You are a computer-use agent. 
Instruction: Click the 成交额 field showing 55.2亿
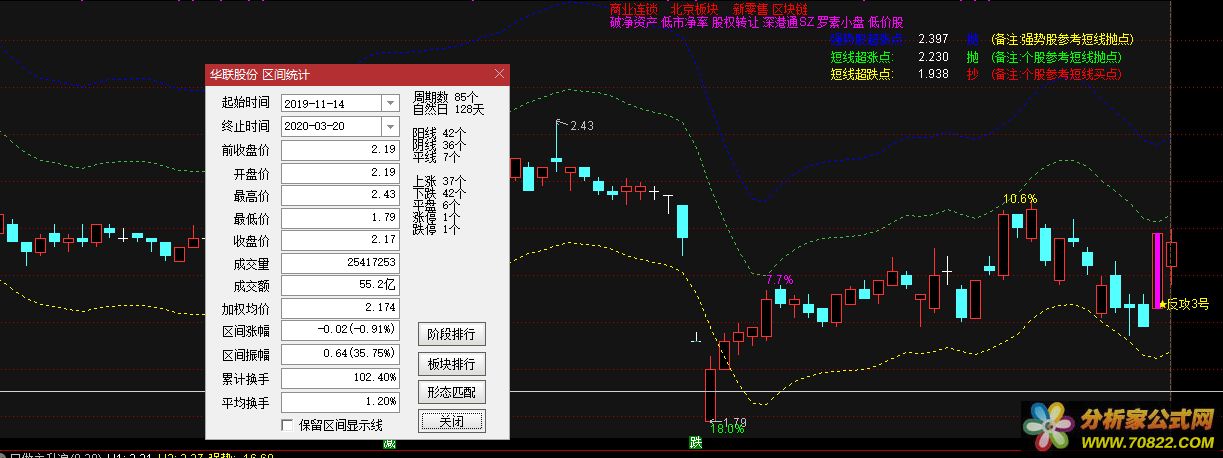point(340,286)
